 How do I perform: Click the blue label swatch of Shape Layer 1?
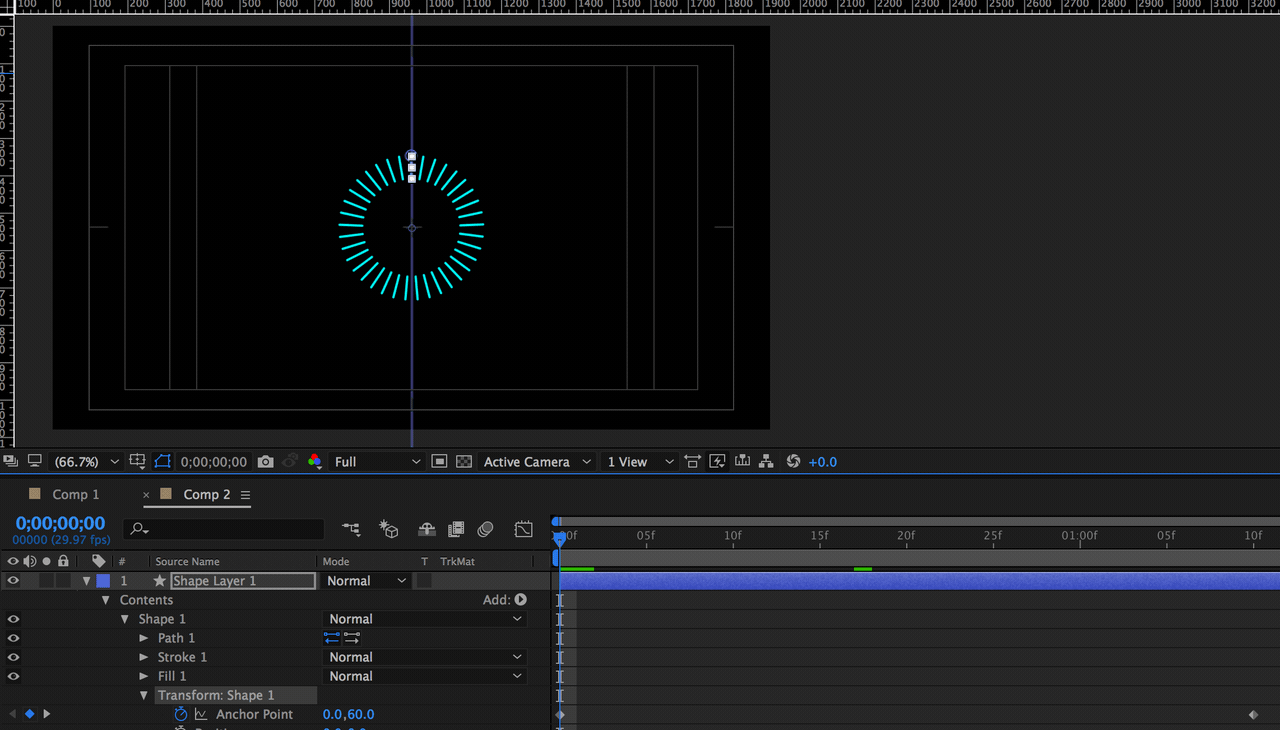[x=103, y=581]
